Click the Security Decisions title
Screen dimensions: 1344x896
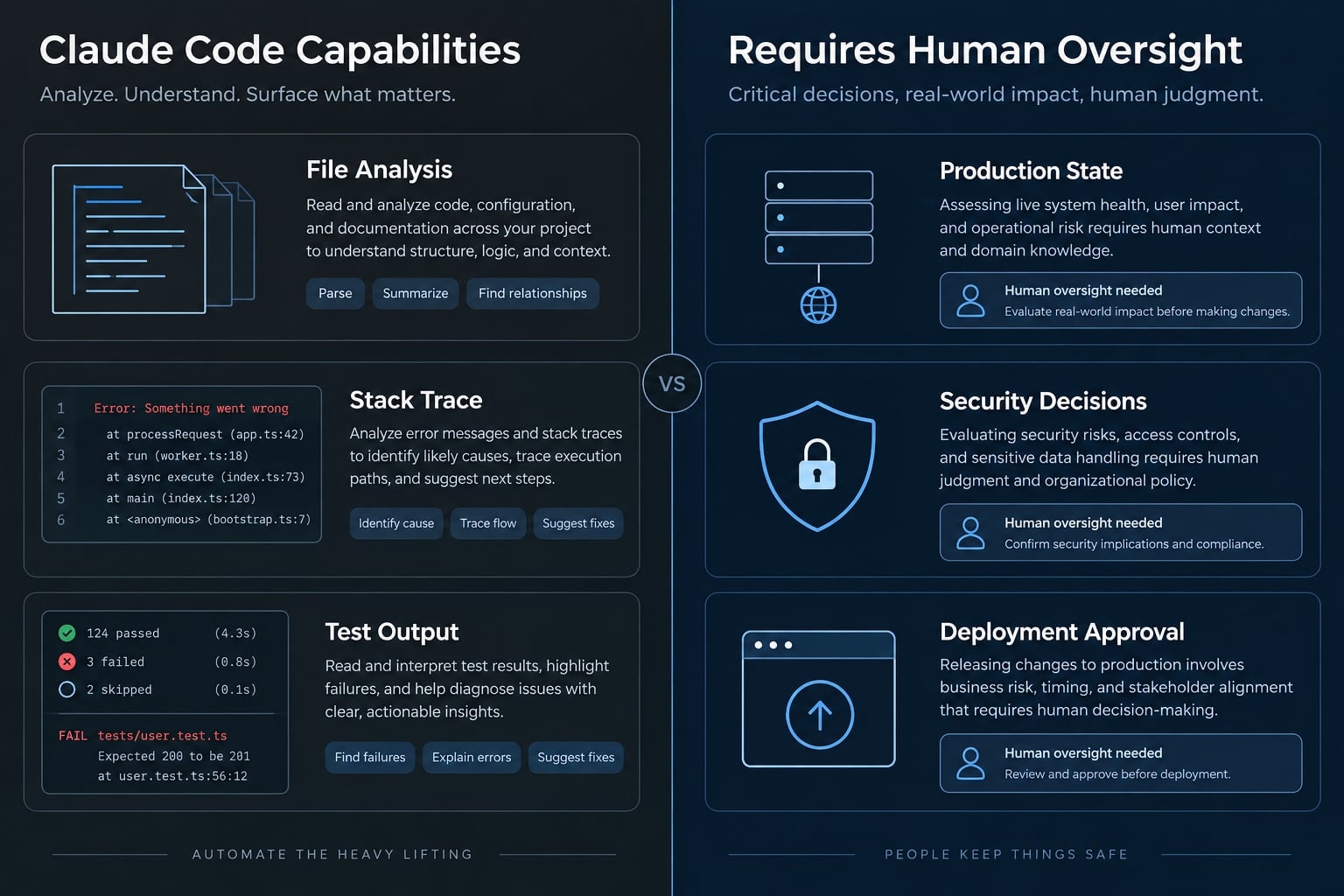[x=1043, y=401]
